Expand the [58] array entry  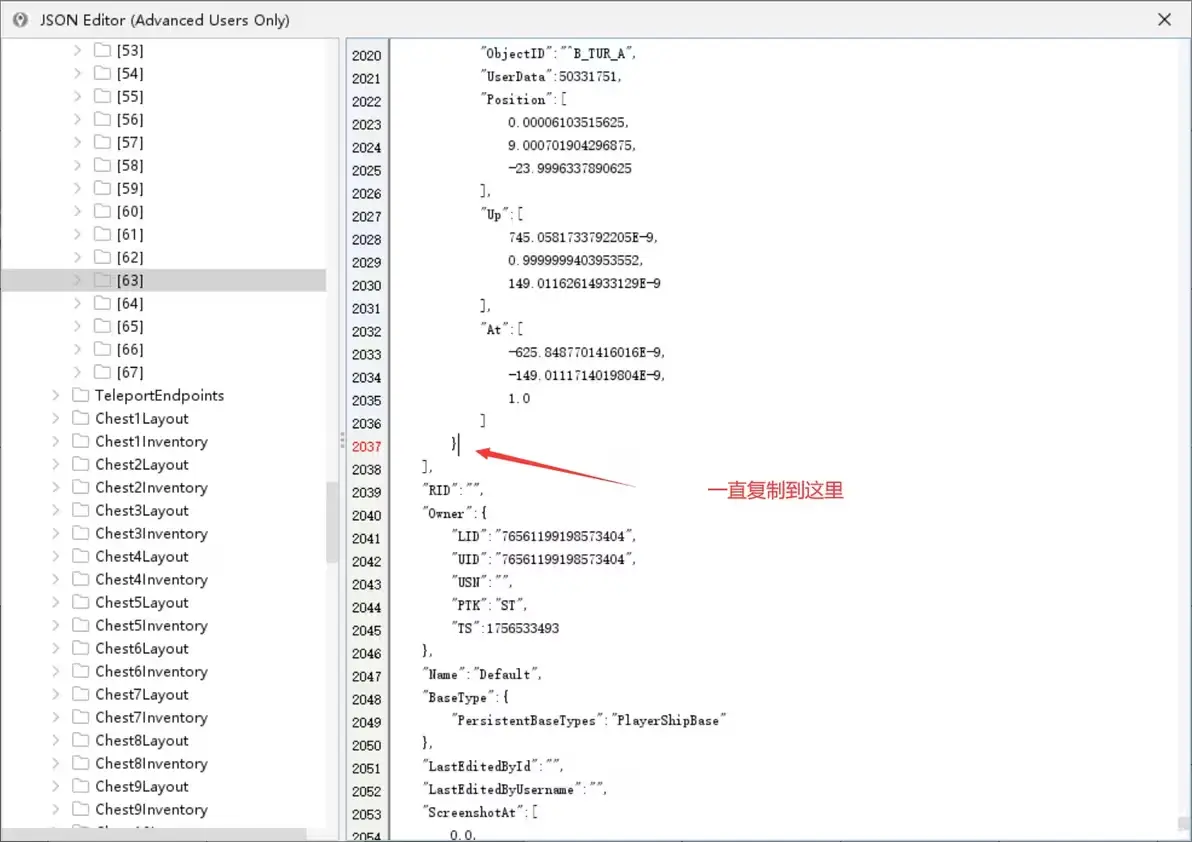(x=77, y=165)
